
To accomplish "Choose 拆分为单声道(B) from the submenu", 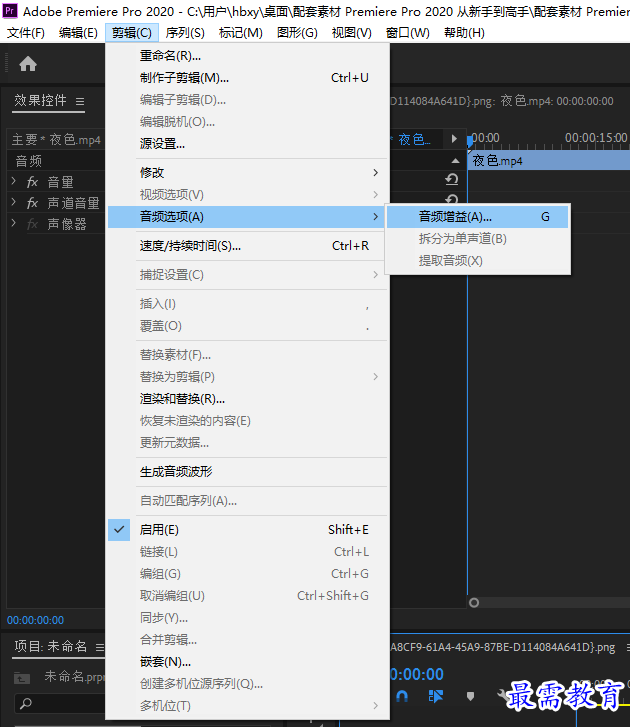I will [x=477, y=239].
